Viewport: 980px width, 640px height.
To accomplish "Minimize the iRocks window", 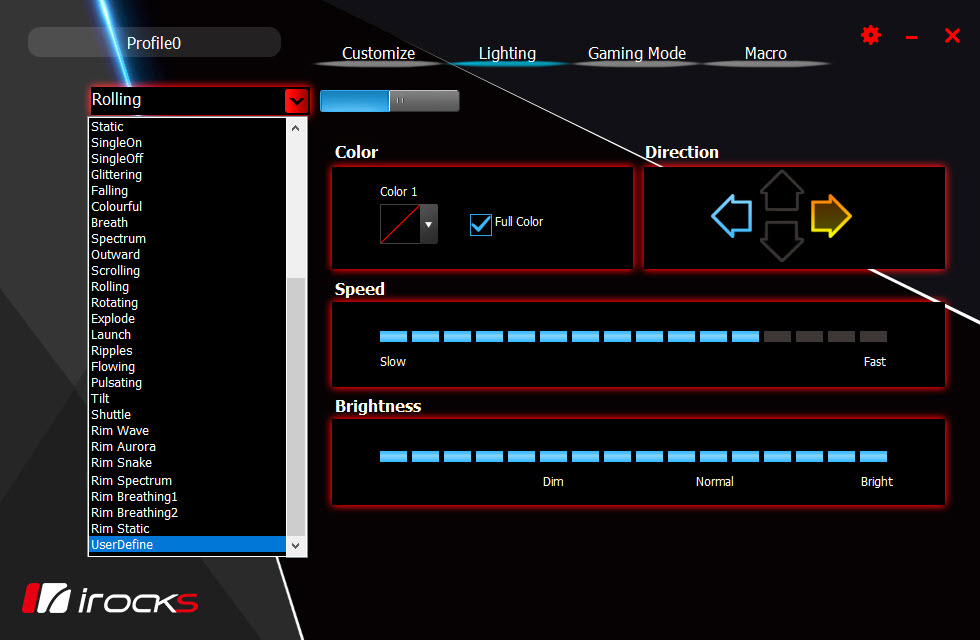I will (911, 38).
